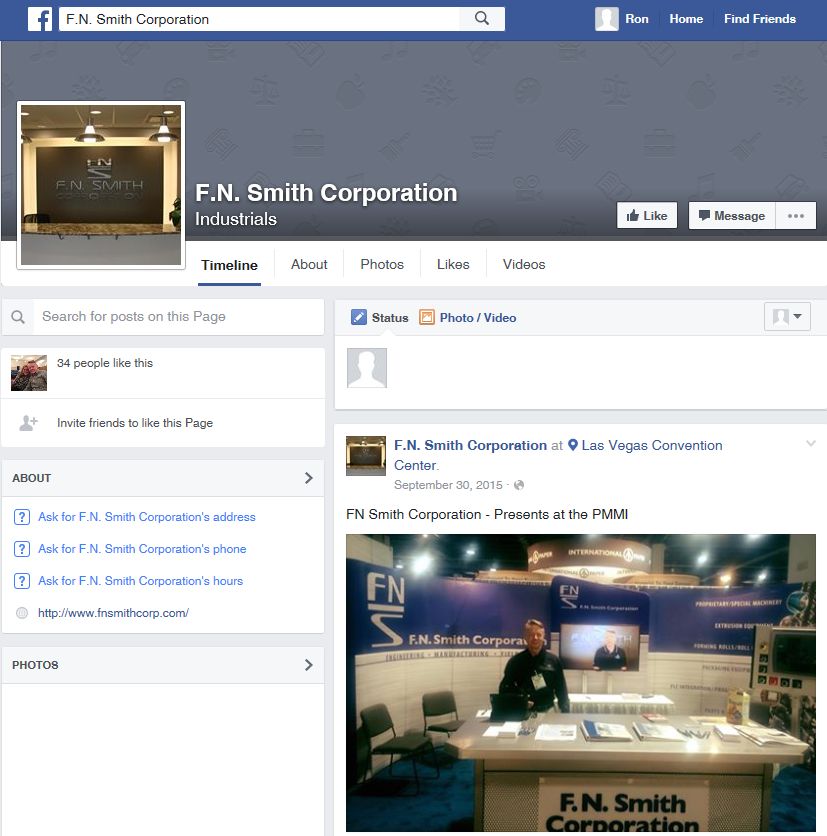Open the PMMI booth photo in post

[581, 683]
